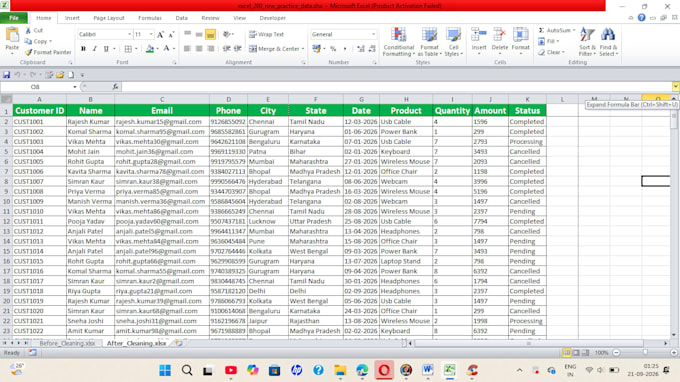Apply the font color A icon
Screen dimensions: 680x382
pos(167,49)
